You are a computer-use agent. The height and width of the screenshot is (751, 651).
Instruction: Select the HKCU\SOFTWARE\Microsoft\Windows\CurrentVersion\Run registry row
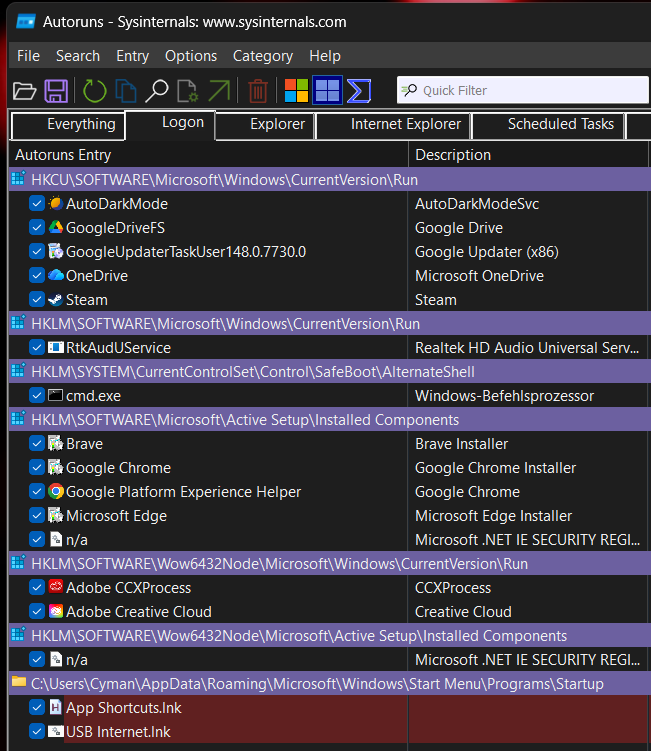point(330,180)
